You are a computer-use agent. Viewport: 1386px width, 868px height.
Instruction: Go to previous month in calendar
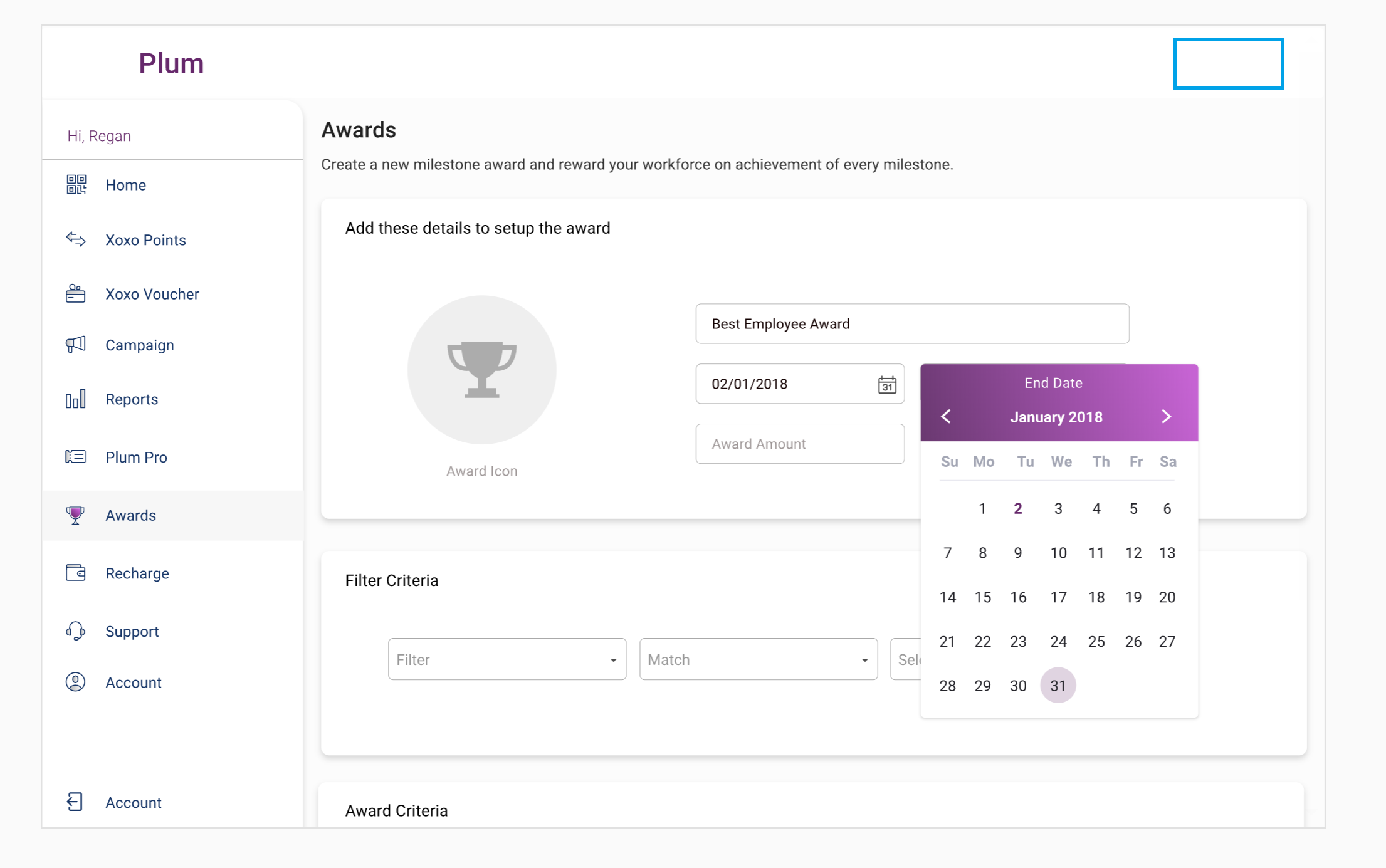tap(946, 417)
